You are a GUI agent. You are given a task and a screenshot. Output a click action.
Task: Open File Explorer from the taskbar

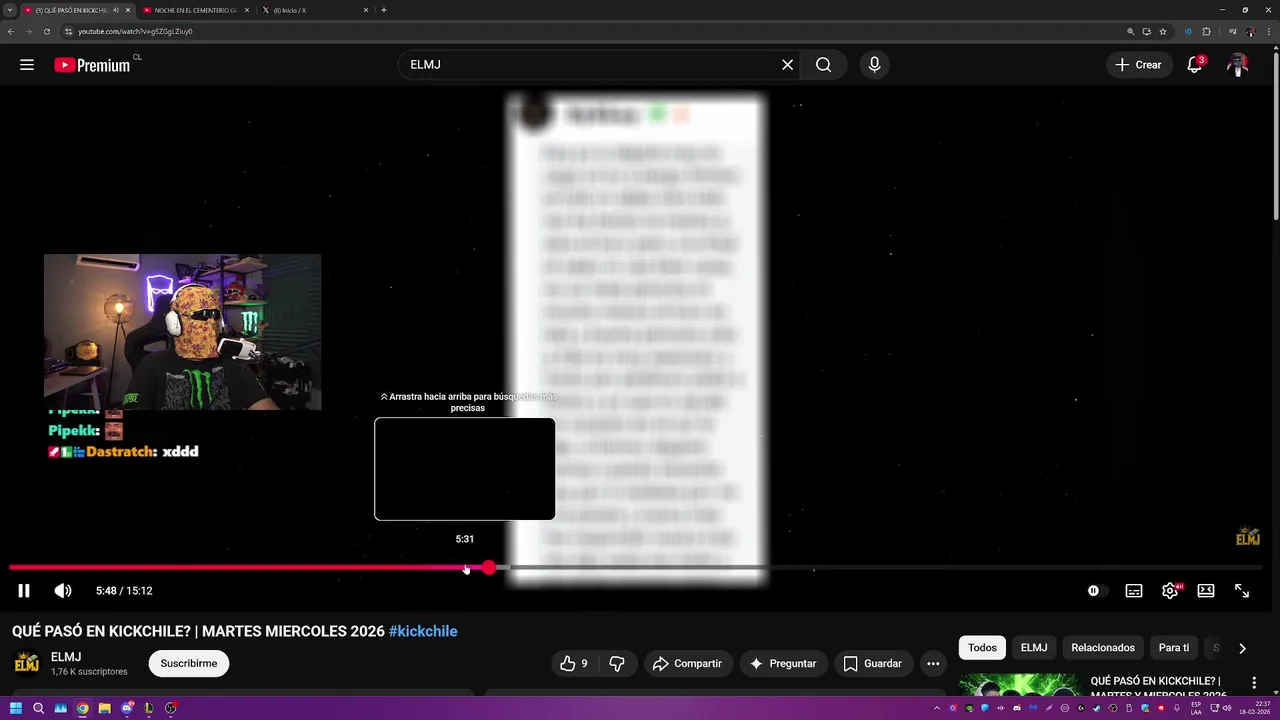click(x=105, y=708)
